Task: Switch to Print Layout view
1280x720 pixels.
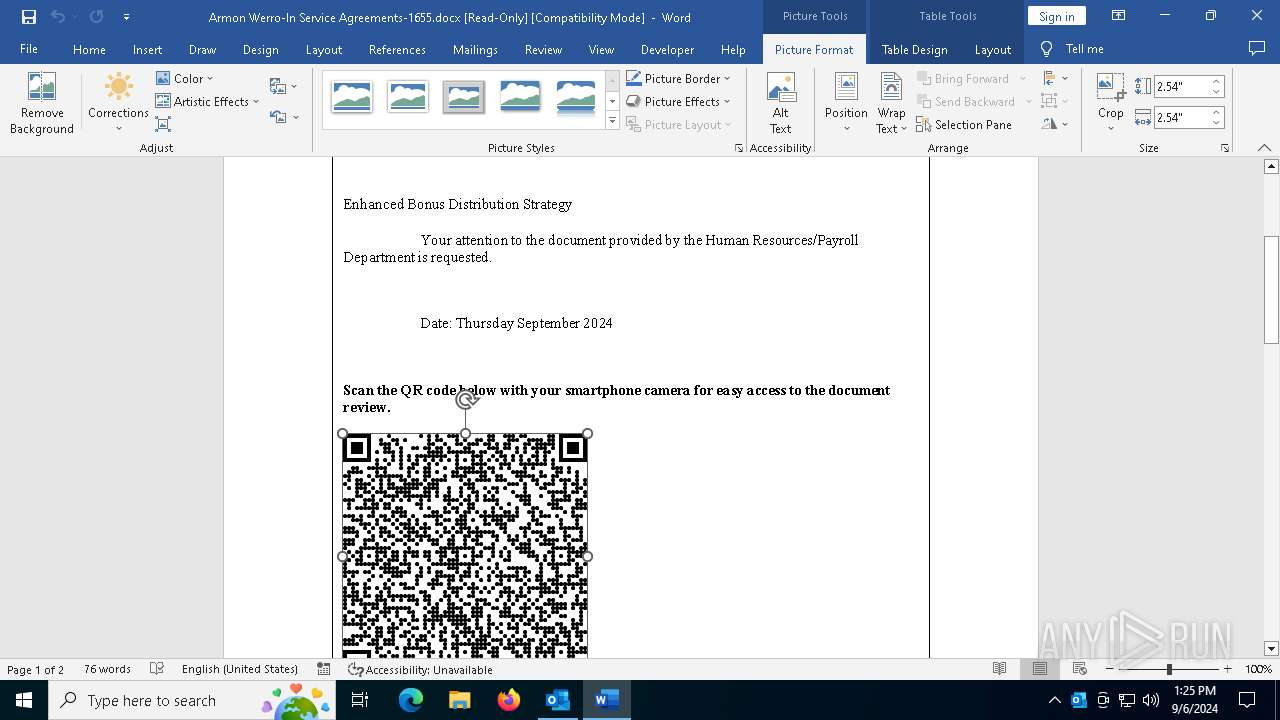Action: tap(1040, 669)
